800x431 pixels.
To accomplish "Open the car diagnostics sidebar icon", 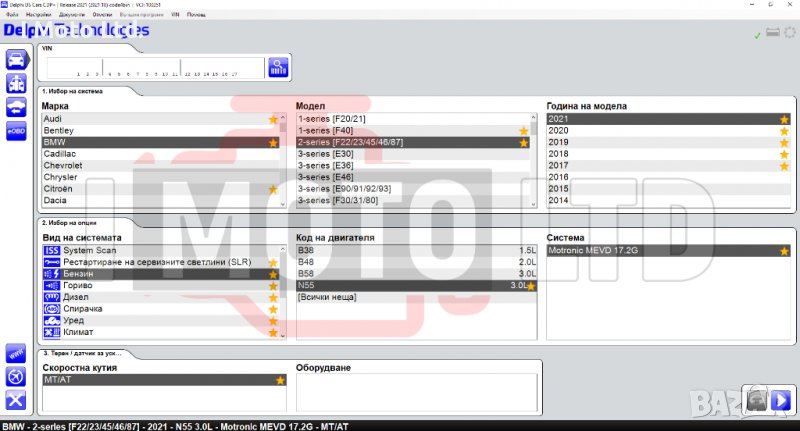I will (x=17, y=59).
